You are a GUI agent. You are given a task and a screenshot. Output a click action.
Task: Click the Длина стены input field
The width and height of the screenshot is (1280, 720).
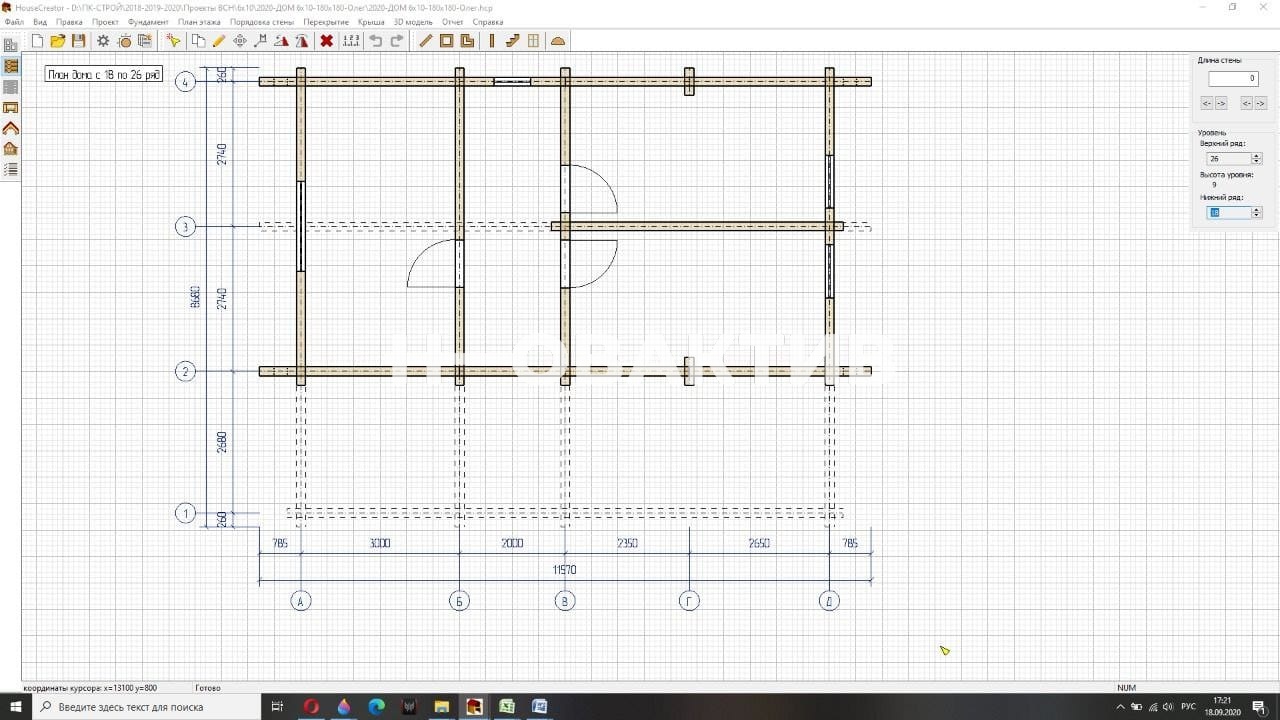1232,79
